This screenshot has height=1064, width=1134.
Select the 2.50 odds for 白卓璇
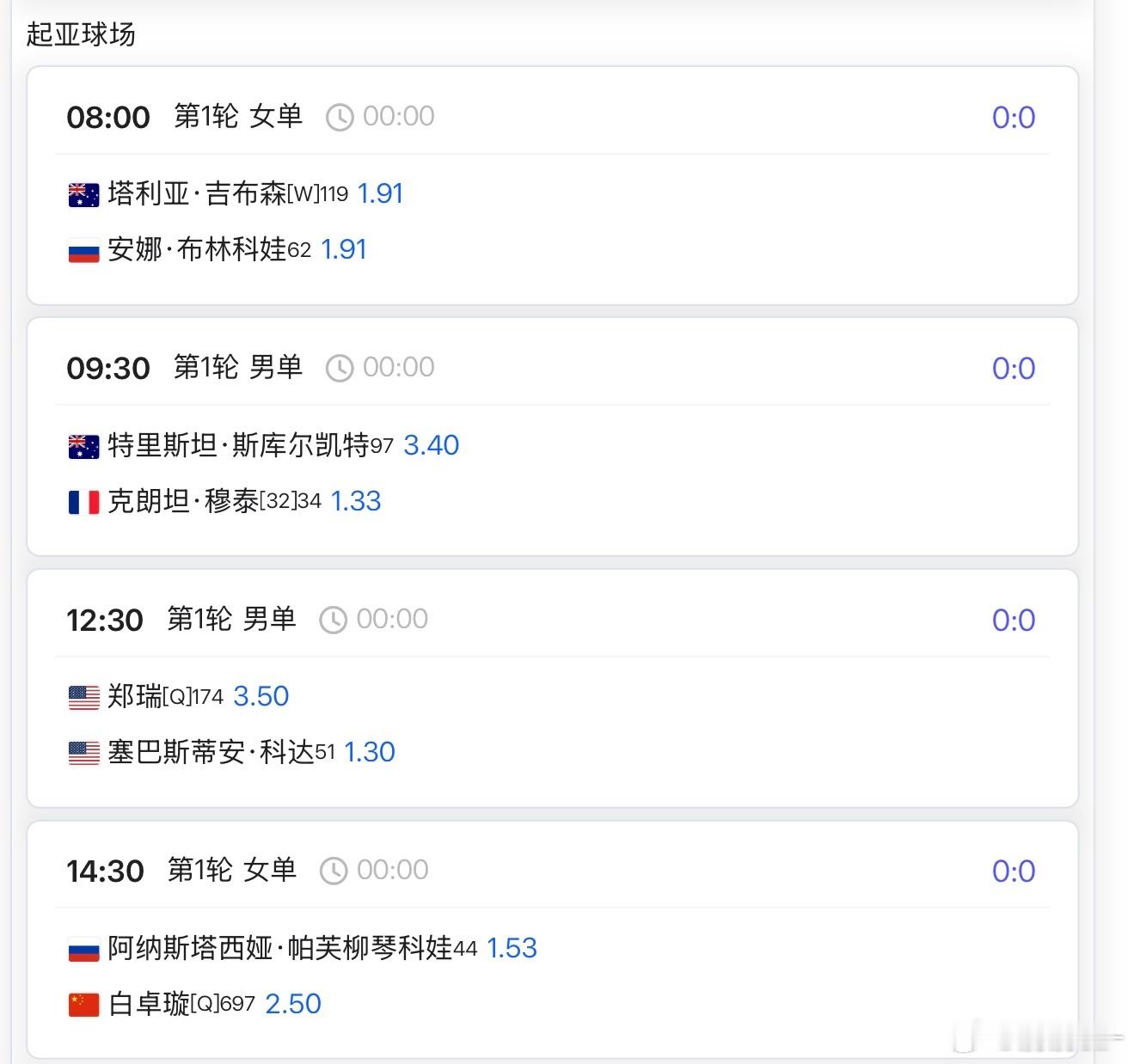pyautogui.click(x=293, y=1004)
